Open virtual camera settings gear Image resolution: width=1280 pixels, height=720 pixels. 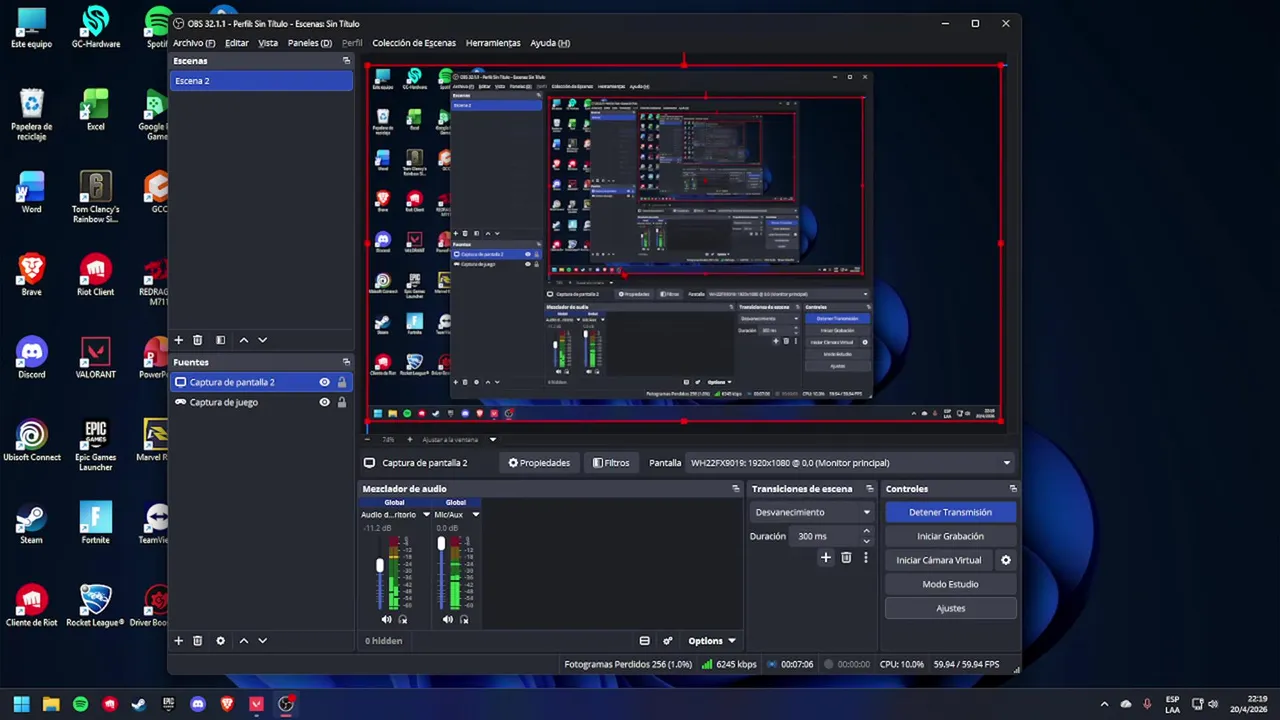pyautogui.click(x=1006, y=560)
